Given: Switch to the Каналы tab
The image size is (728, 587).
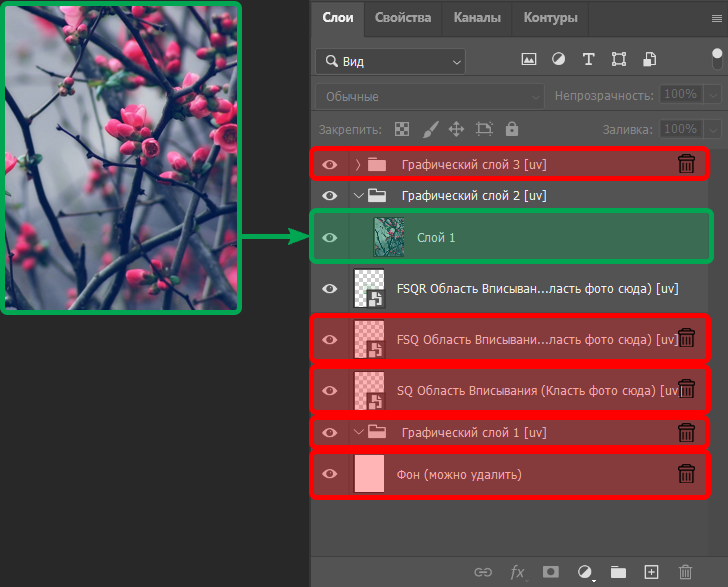Looking at the screenshot, I should pos(477,18).
